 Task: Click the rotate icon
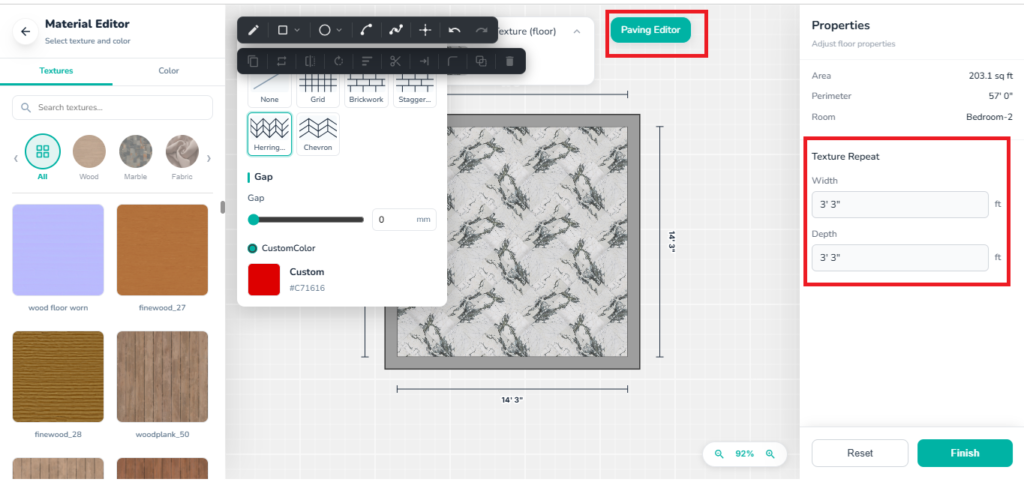click(338, 61)
